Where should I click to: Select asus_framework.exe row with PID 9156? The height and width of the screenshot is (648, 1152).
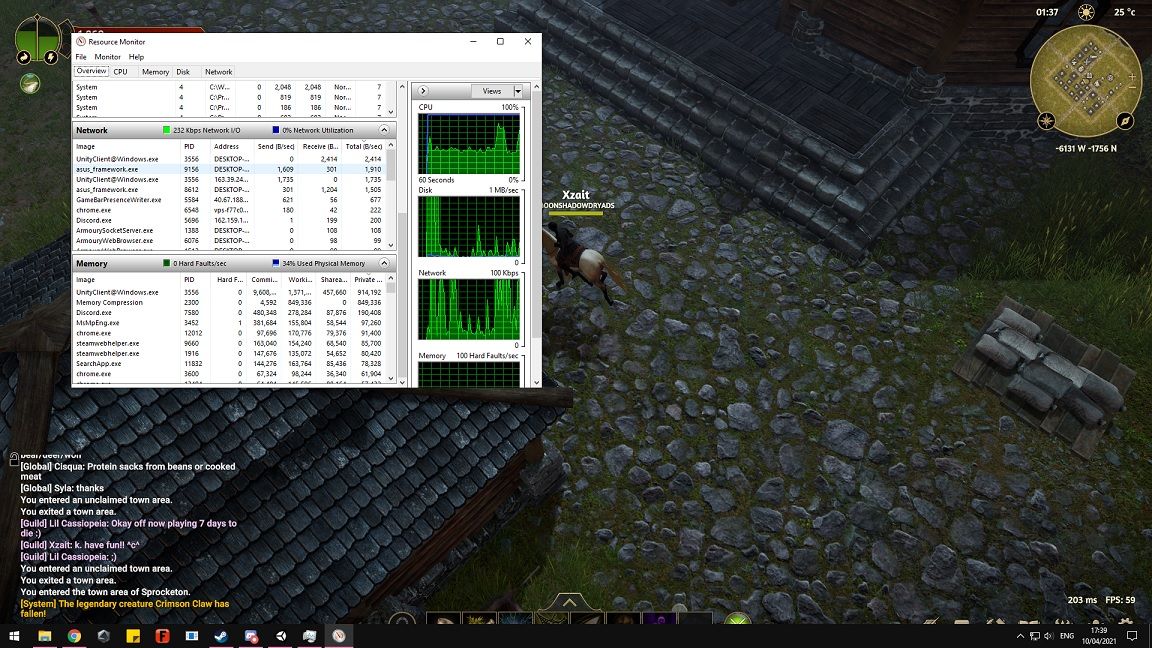pos(229,169)
